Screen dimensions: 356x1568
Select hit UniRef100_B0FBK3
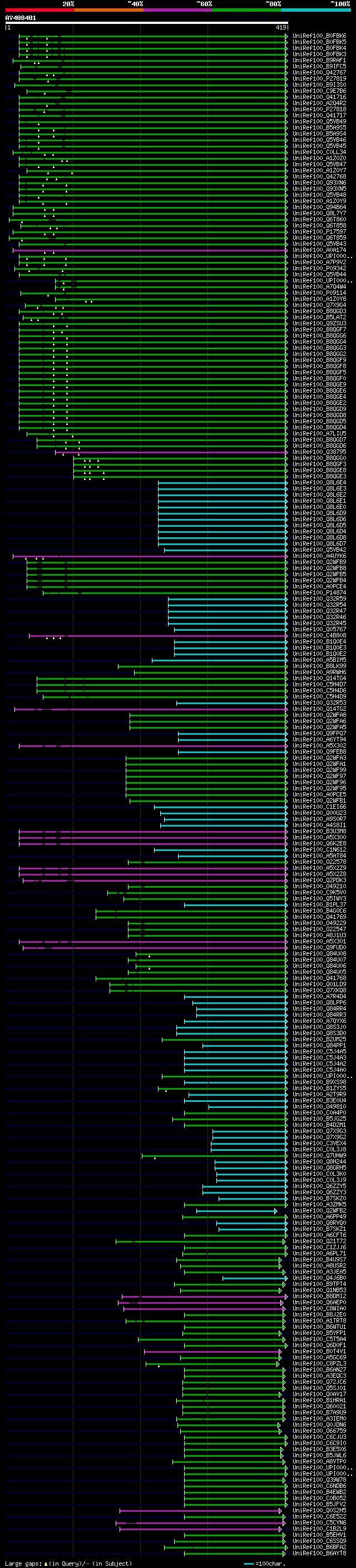[x=319, y=54]
